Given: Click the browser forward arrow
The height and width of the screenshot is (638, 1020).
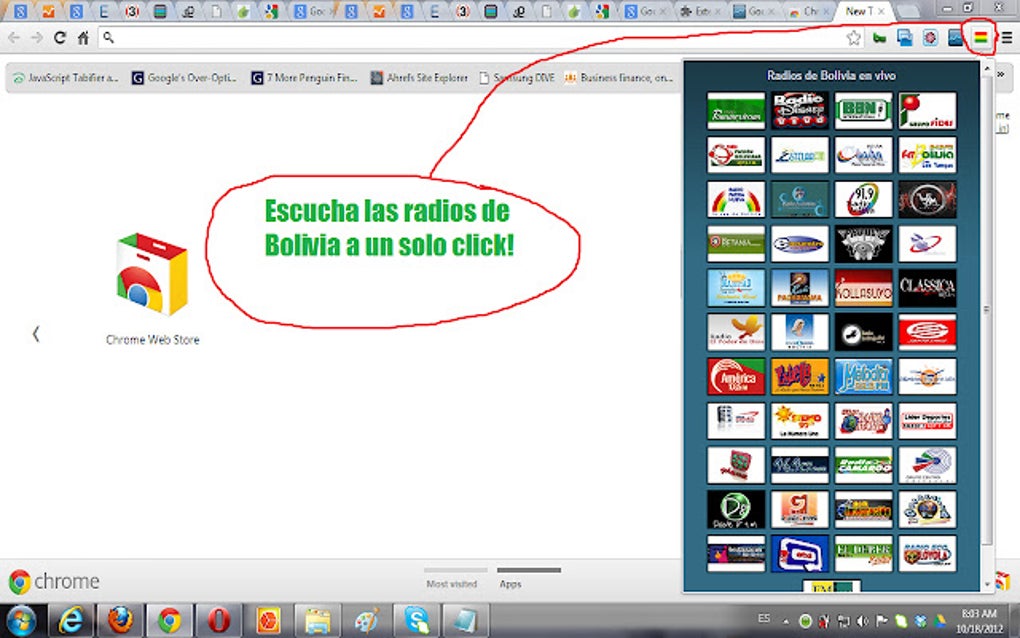Looking at the screenshot, I should pyautogui.click(x=36, y=38).
